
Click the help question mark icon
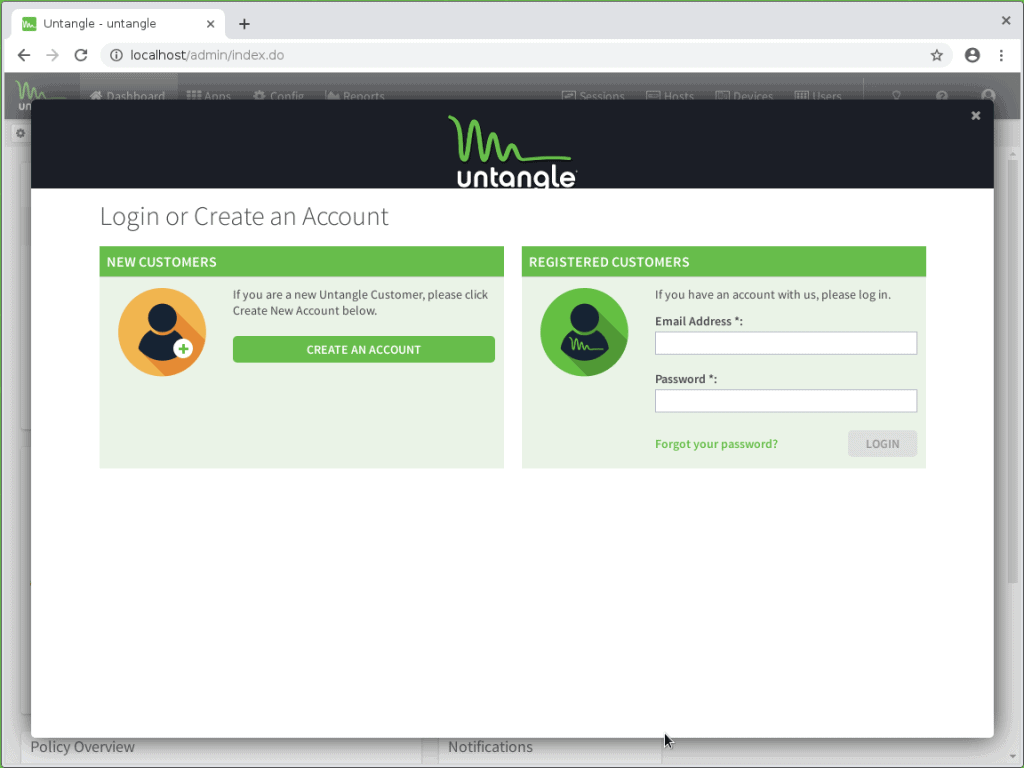click(942, 95)
